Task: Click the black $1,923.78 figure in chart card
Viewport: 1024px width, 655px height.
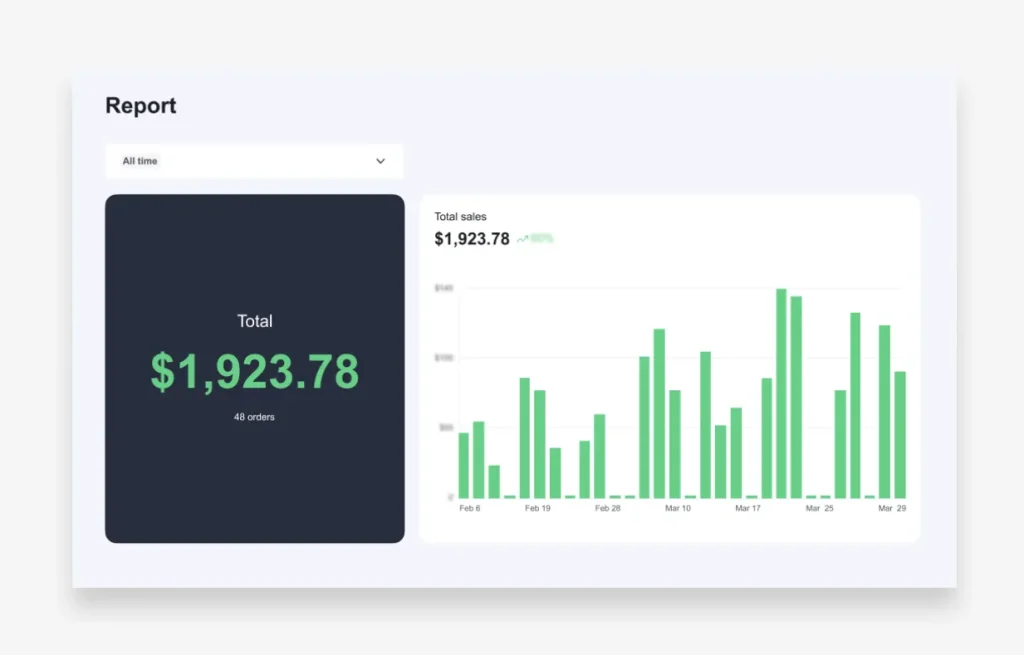Action: [471, 239]
